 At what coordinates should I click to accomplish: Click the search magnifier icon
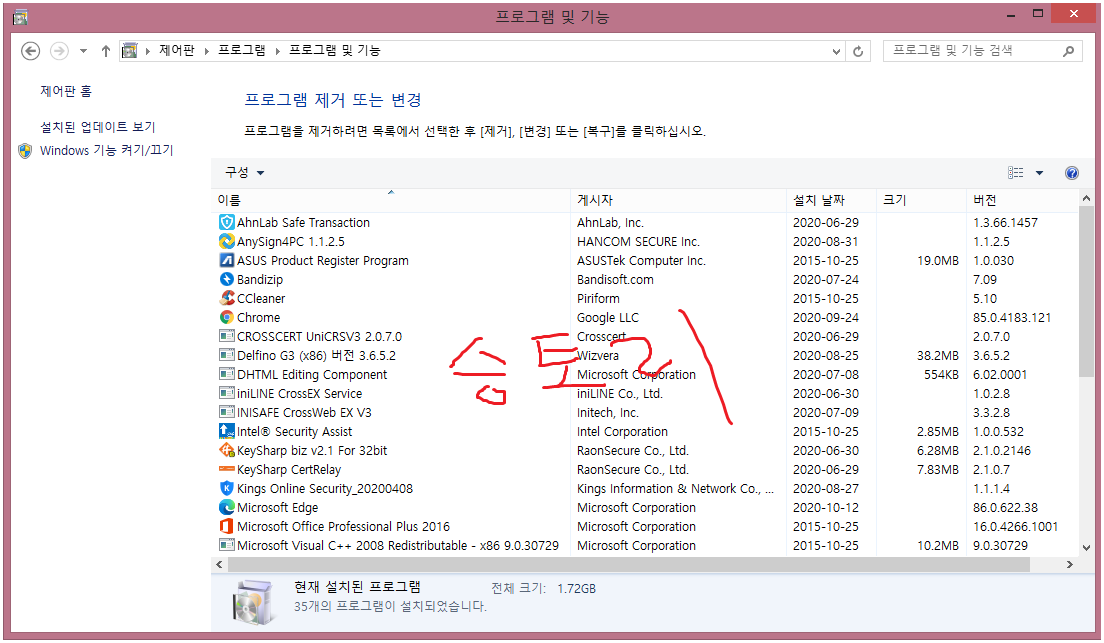tap(1069, 51)
